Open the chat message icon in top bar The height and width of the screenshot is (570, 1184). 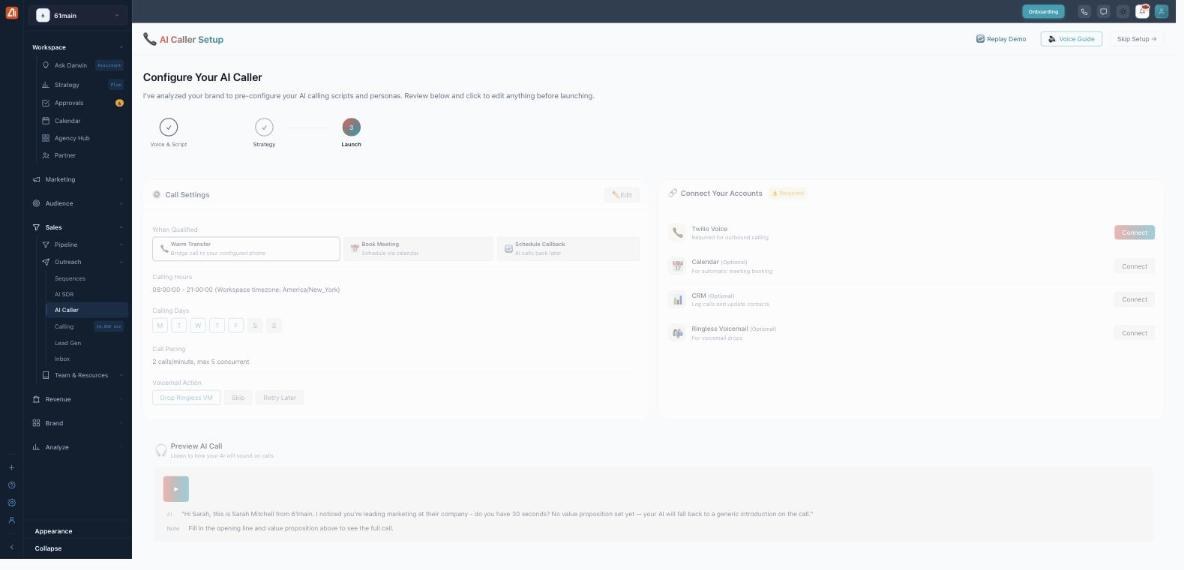pos(1104,12)
